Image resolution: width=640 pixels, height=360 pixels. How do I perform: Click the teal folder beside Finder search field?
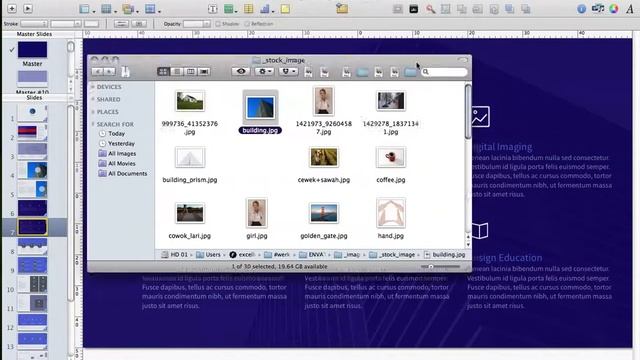tap(411, 72)
